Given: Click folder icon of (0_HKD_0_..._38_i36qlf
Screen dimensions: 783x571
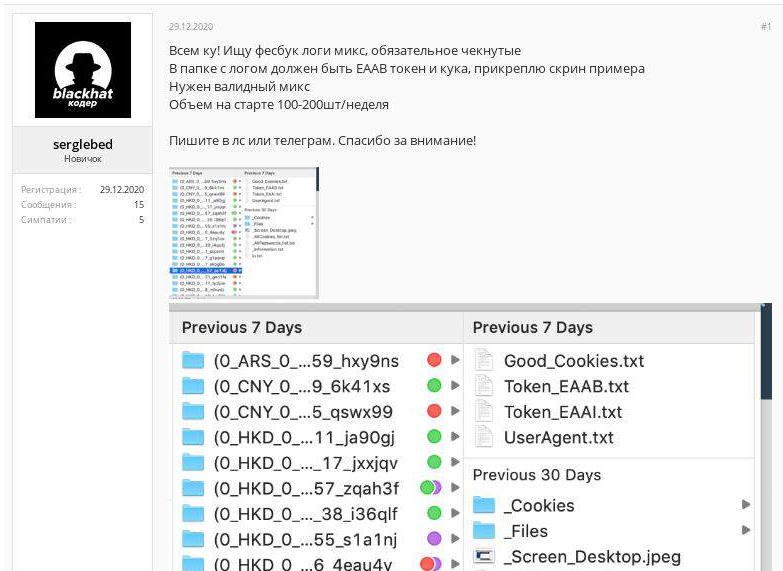Looking at the screenshot, I should 193,513.
